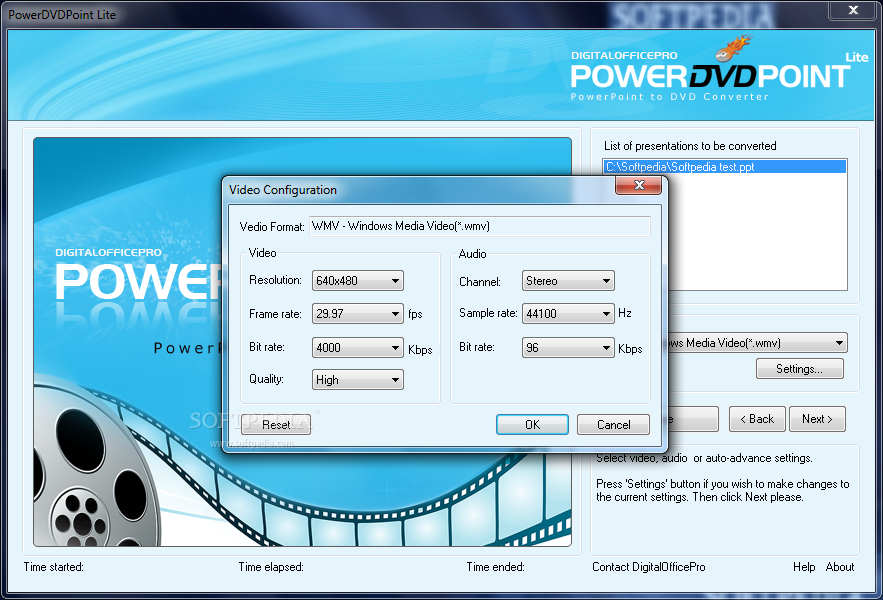The width and height of the screenshot is (883, 600).
Task: Open the Contact DigitalOfficePro link
Action: click(649, 567)
